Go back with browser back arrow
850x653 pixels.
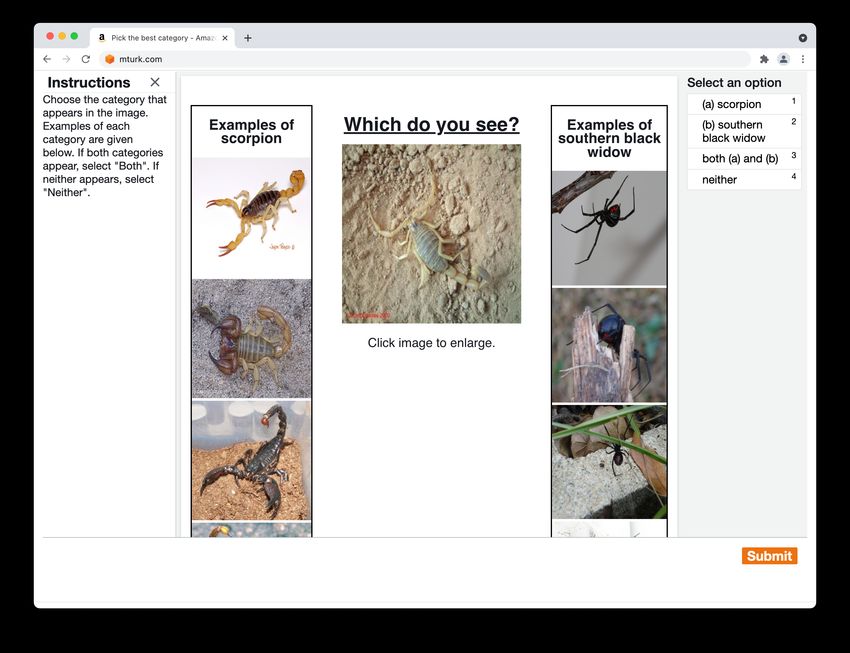point(47,59)
